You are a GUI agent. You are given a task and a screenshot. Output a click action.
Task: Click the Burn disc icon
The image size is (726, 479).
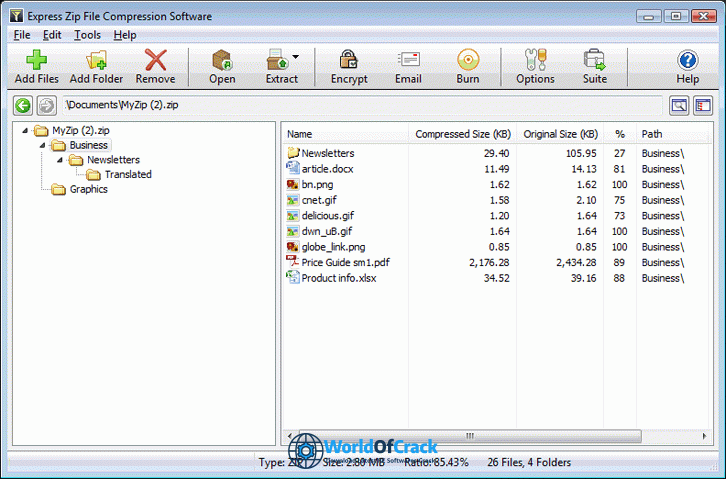pos(468,60)
